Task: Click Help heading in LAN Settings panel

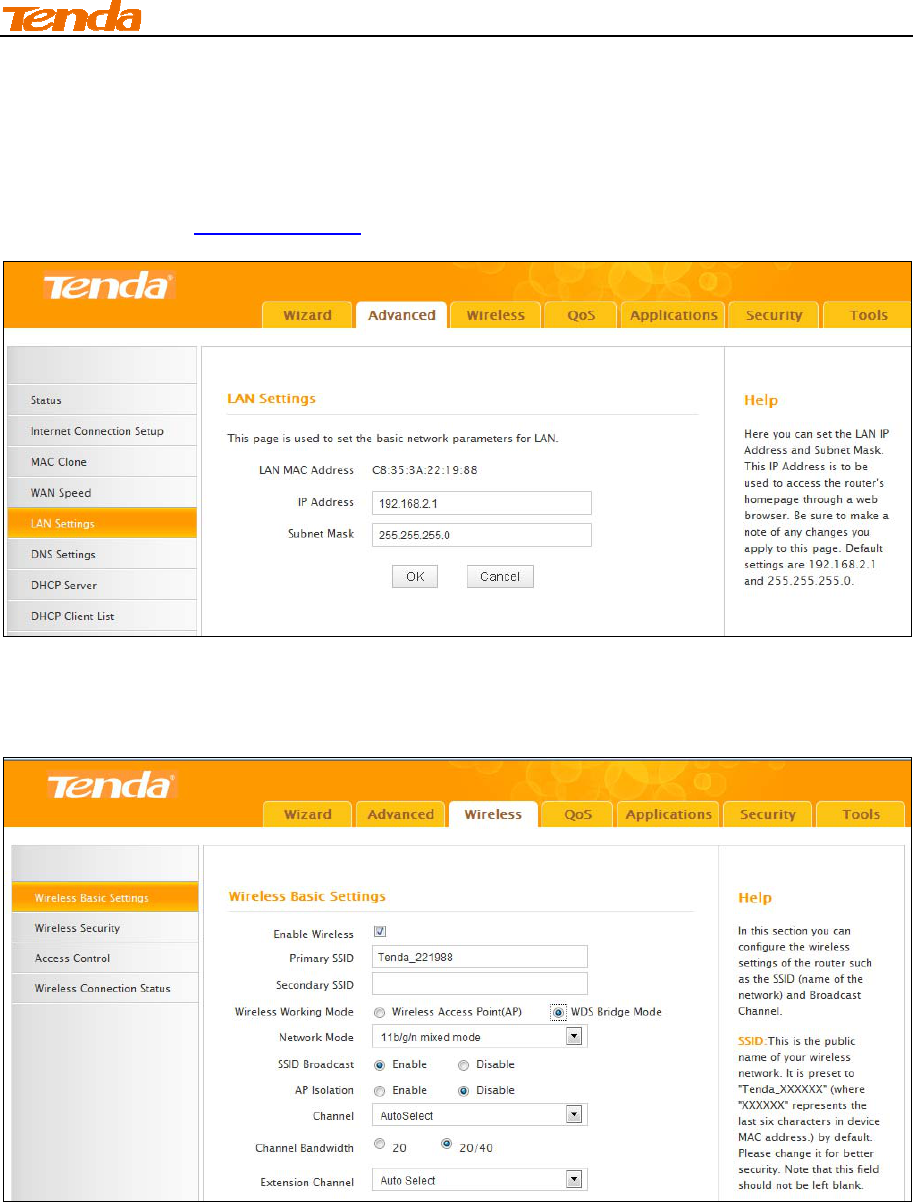Action: tap(761, 400)
